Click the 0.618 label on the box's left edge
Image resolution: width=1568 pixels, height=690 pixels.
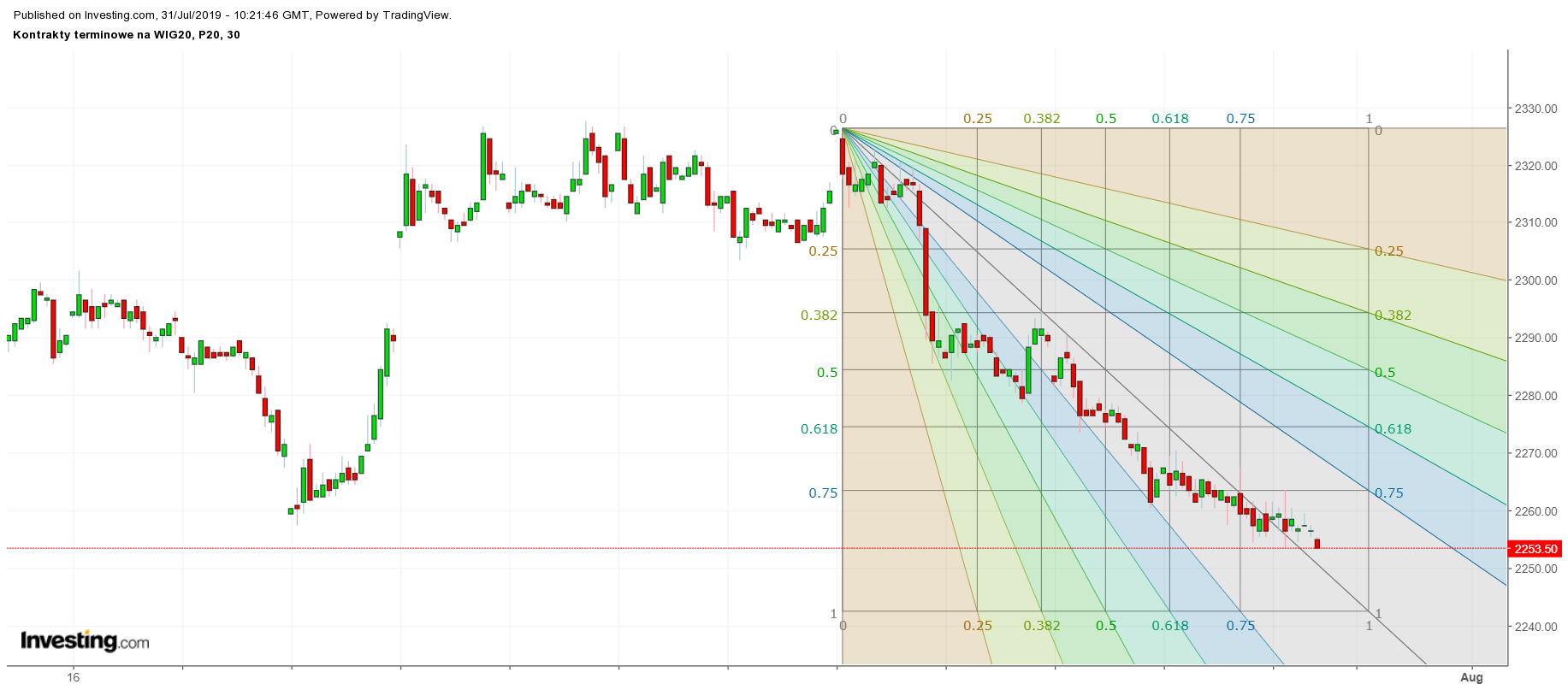coord(820,429)
